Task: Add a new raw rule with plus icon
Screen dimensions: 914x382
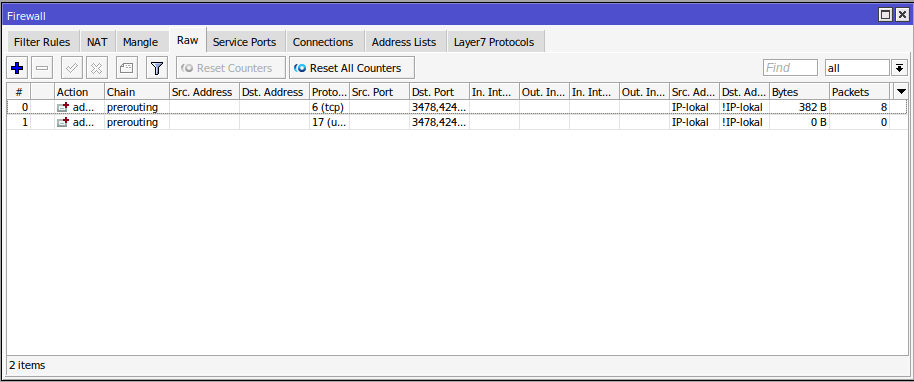Action: point(17,68)
